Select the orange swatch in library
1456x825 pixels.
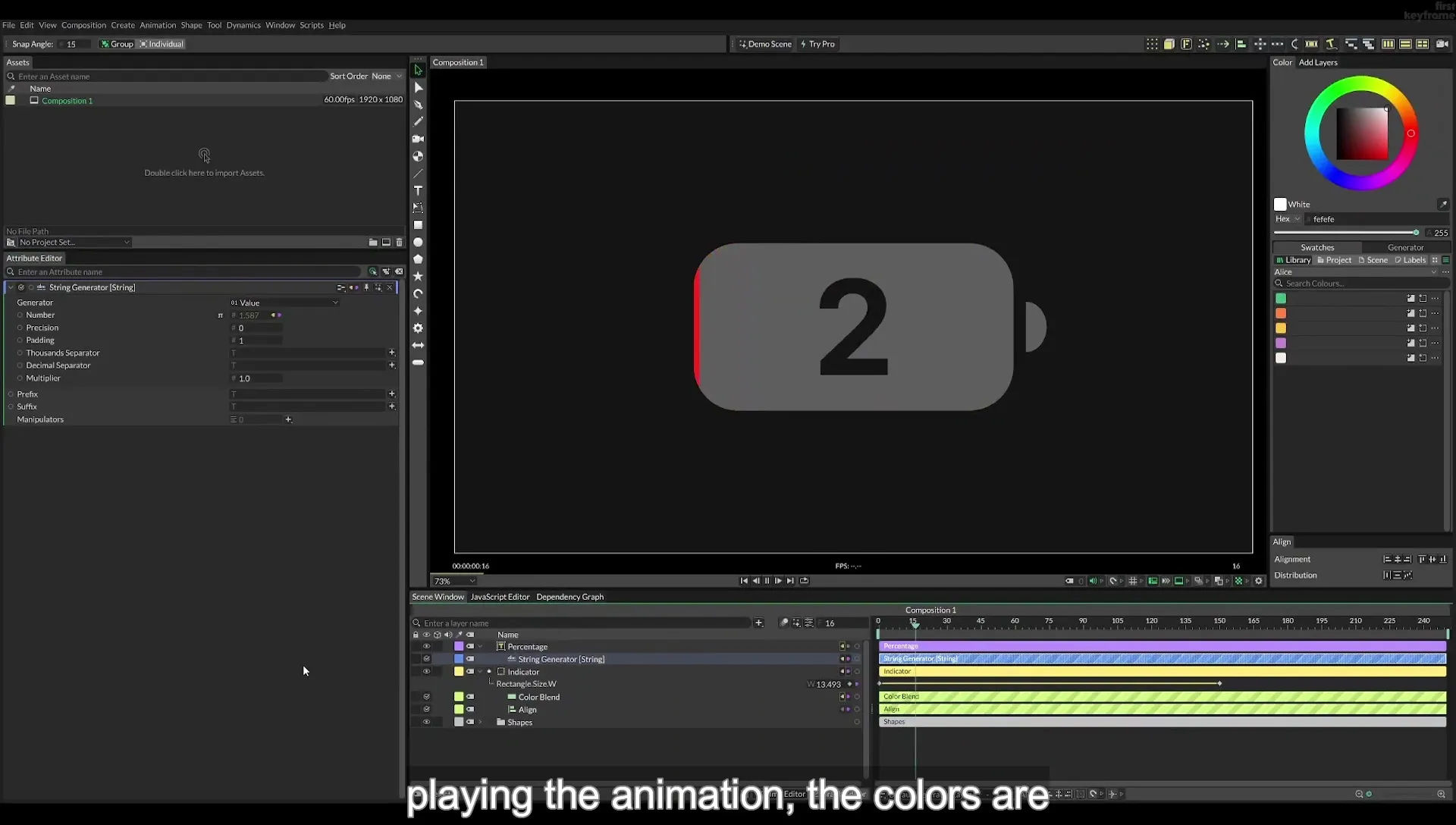[x=1281, y=313]
